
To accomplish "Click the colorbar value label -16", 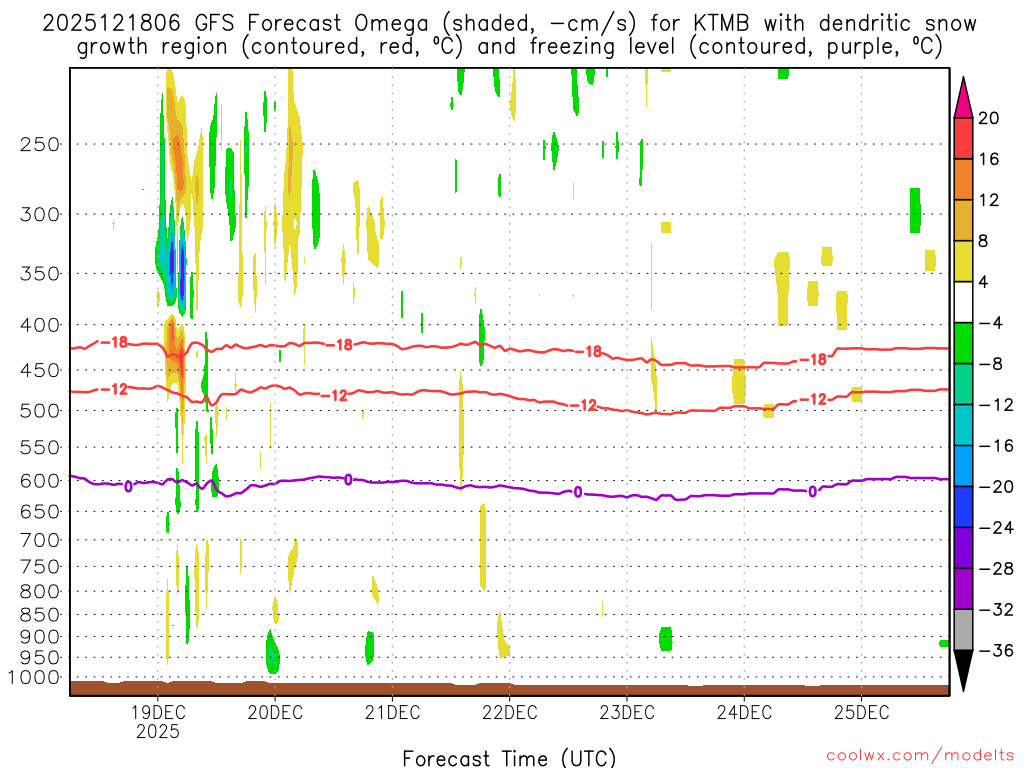I will (996, 446).
